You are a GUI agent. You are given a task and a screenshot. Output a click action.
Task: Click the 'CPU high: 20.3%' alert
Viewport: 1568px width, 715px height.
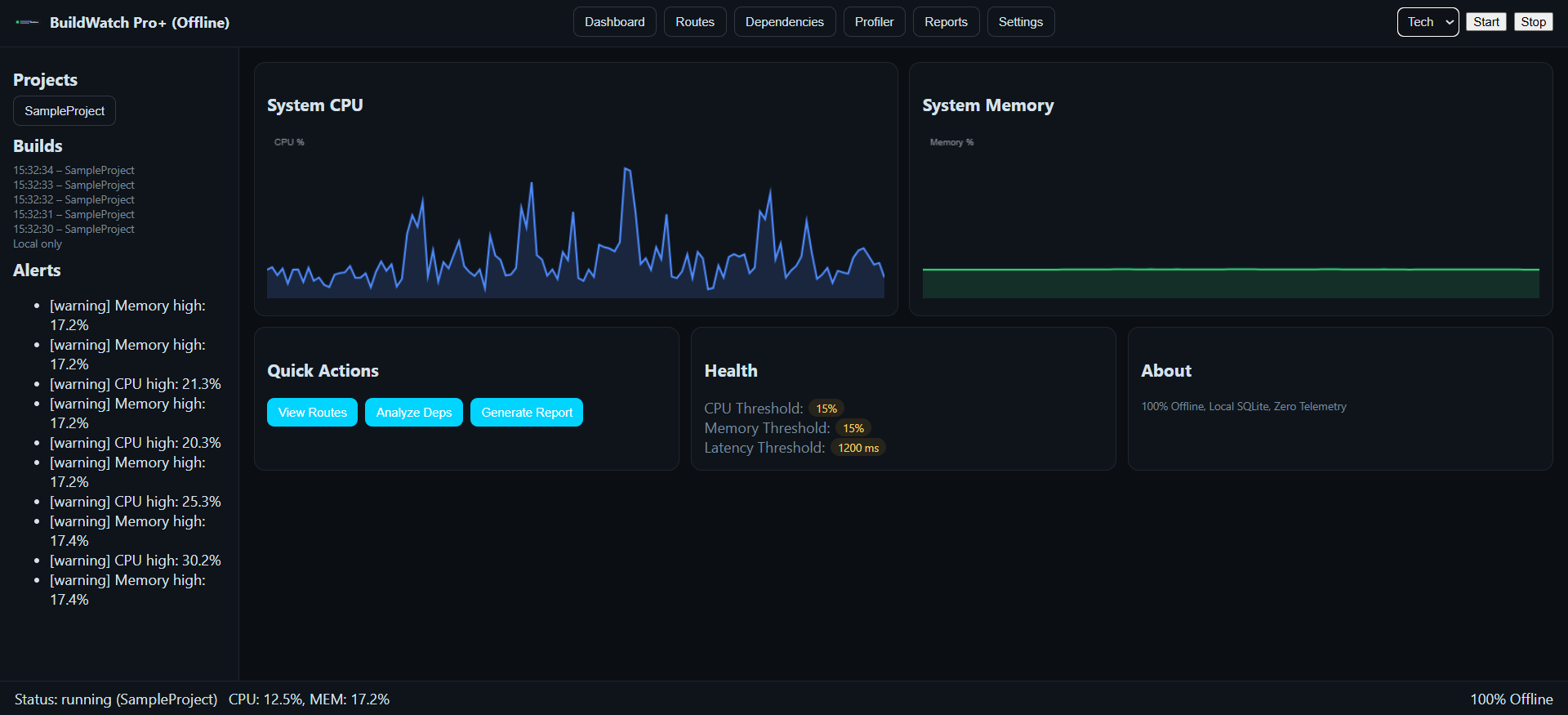136,443
